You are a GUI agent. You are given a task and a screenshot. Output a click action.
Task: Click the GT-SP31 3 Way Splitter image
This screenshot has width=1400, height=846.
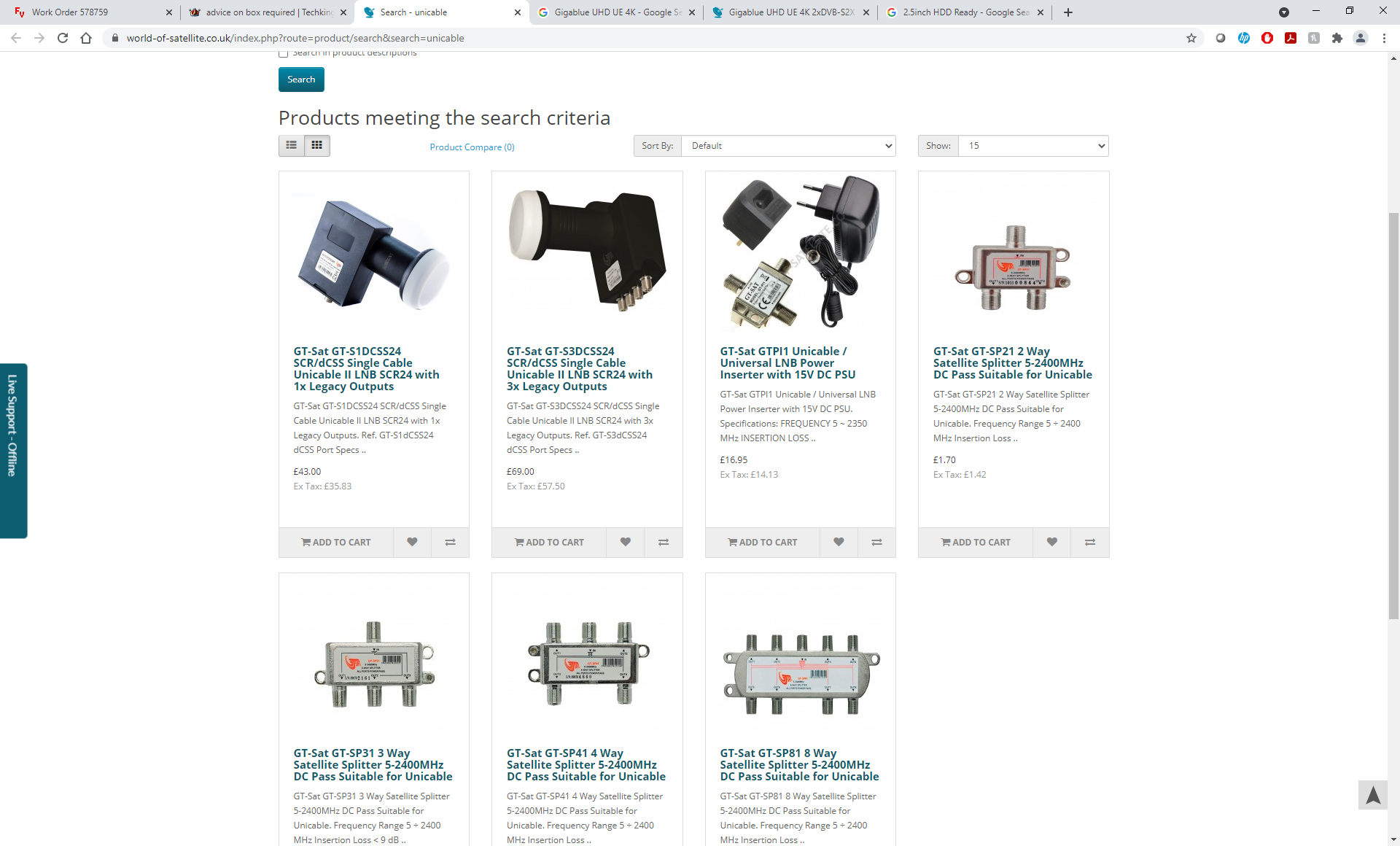pos(374,664)
